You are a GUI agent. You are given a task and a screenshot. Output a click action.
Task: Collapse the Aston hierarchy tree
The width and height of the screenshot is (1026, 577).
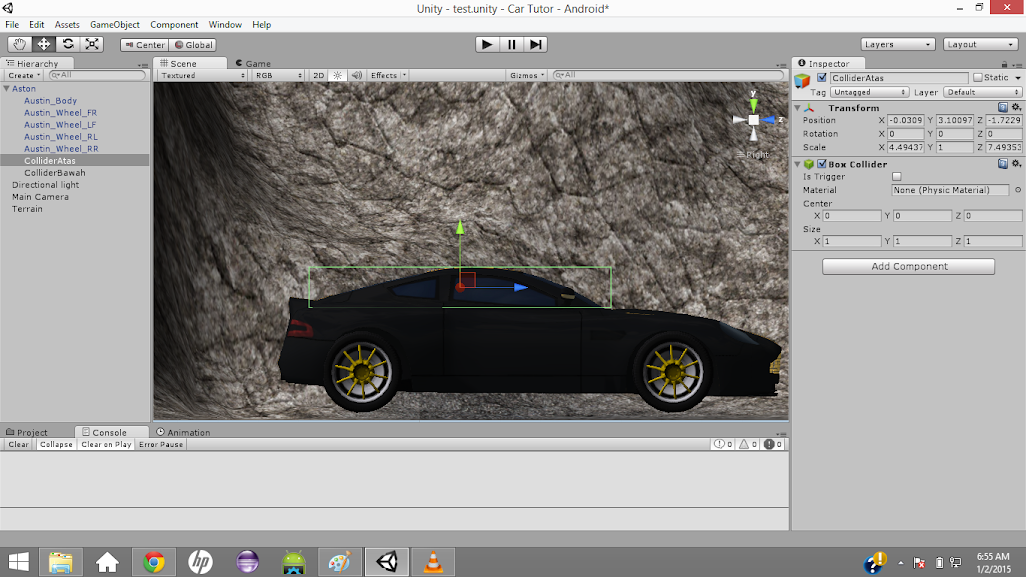click(x=7, y=89)
